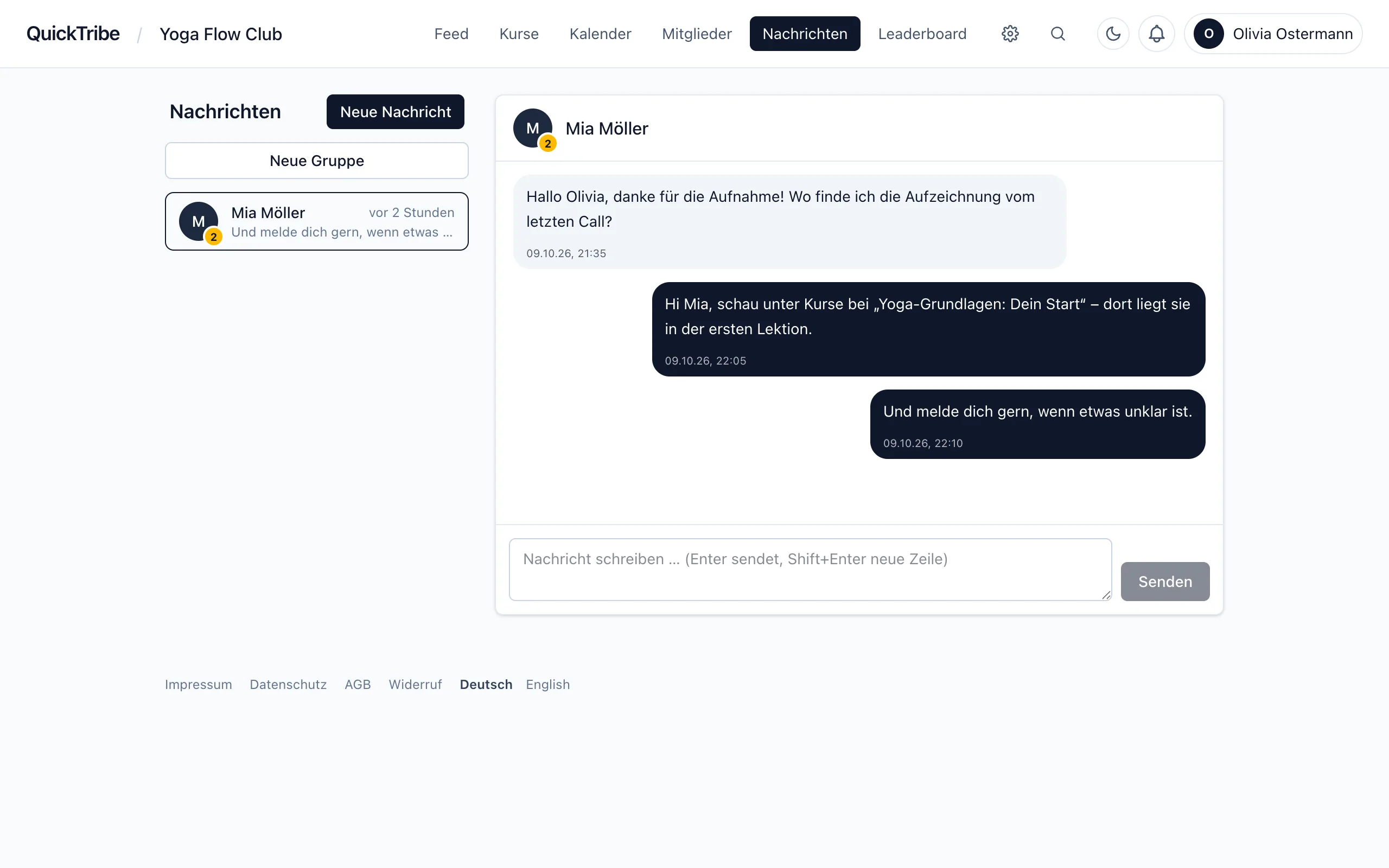
Task: Open the Impressum link
Action: (198, 684)
